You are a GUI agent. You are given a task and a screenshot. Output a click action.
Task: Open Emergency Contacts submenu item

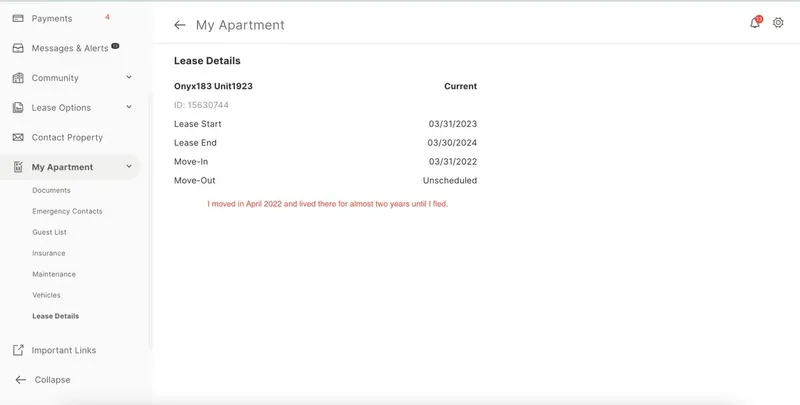tap(67, 211)
